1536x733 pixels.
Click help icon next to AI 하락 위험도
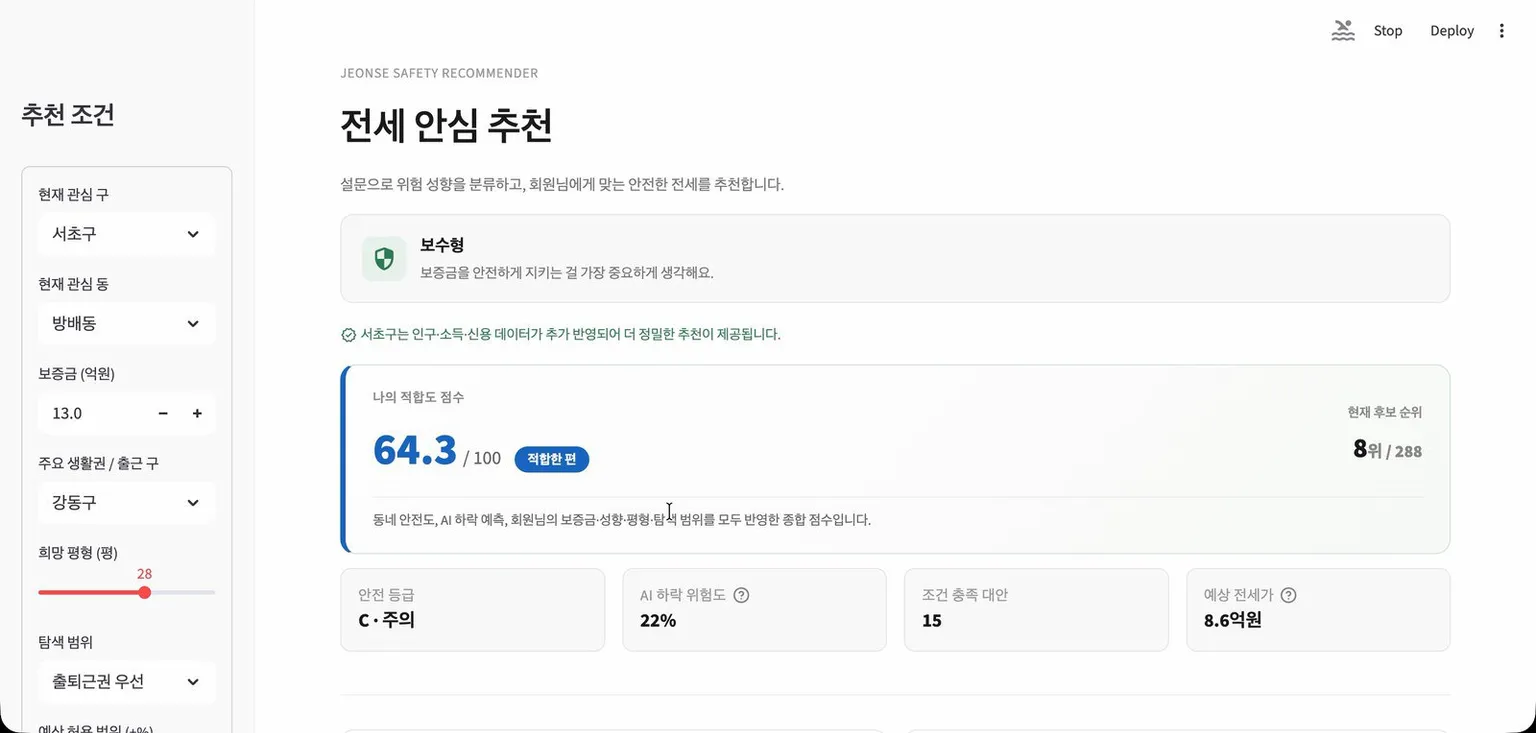click(x=741, y=595)
